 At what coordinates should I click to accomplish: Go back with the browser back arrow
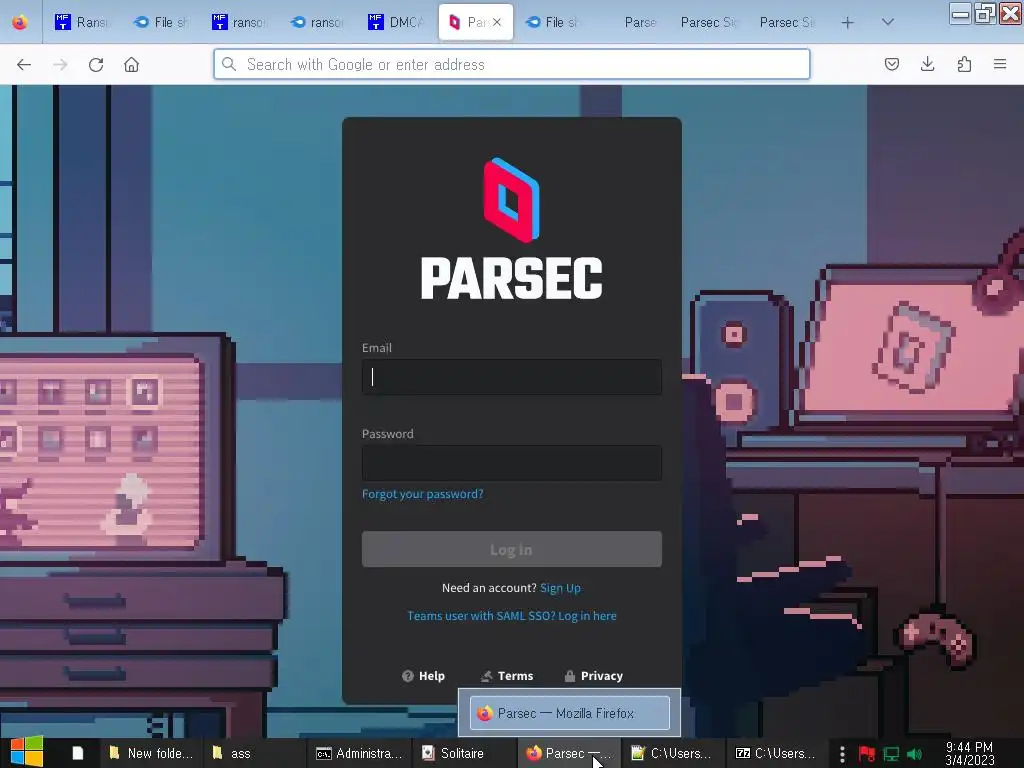tap(24, 65)
